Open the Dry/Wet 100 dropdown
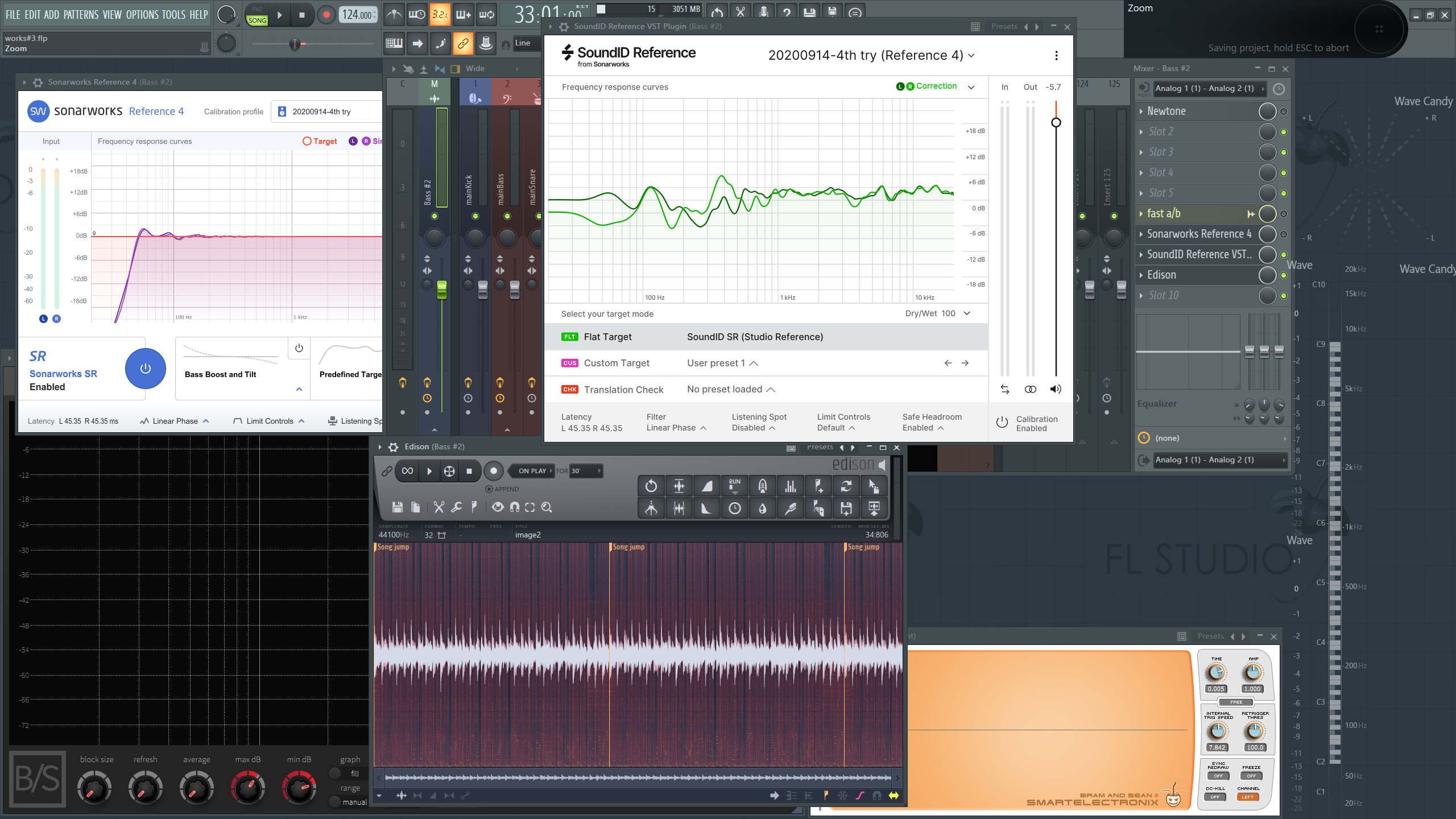Screen dimensions: 1456x819 coord(937,313)
